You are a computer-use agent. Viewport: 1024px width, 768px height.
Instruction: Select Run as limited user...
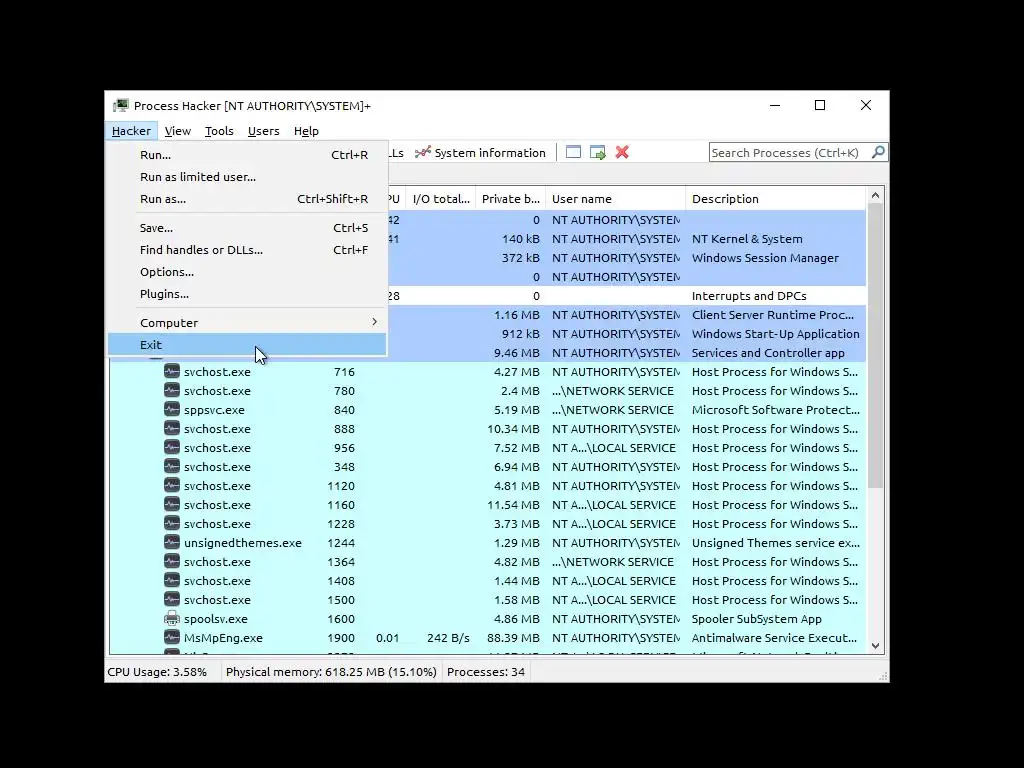pos(248,177)
